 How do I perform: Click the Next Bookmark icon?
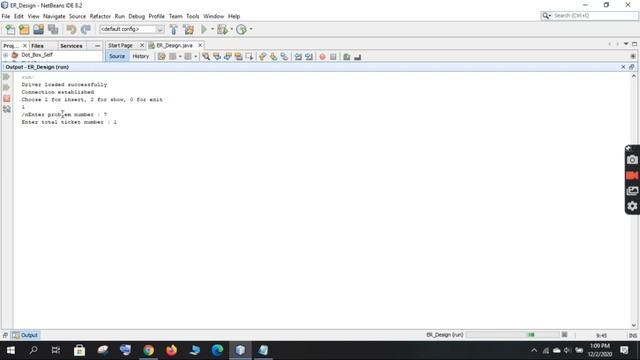[x=273, y=57]
